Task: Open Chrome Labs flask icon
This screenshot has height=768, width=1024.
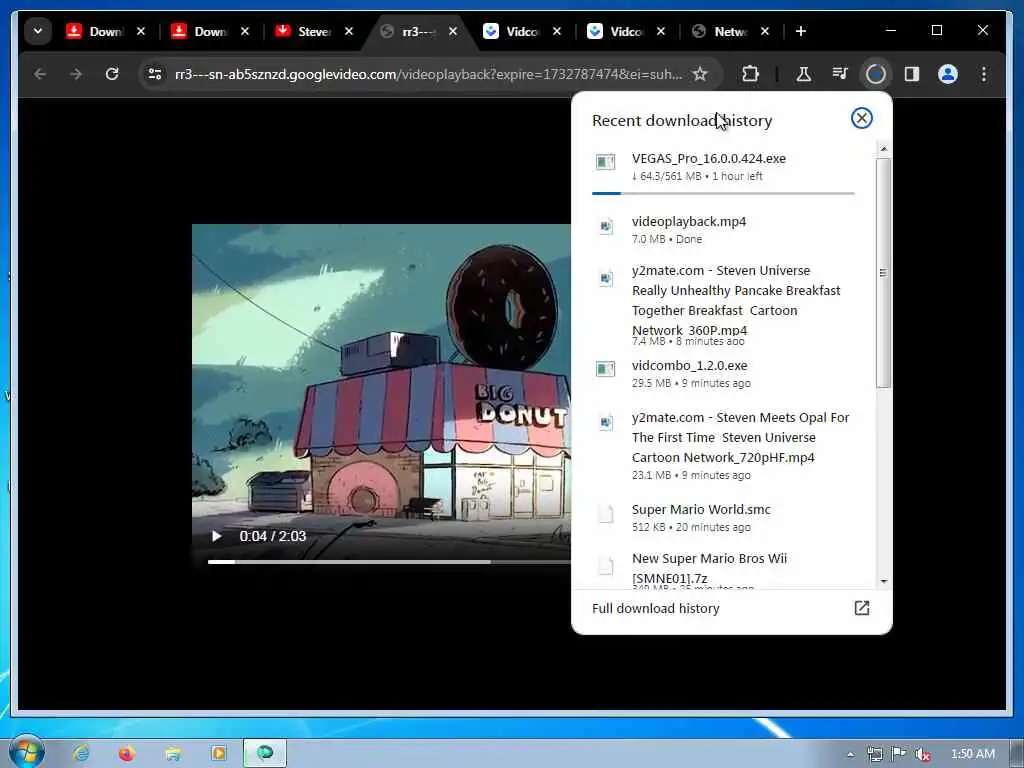Action: pyautogui.click(x=804, y=74)
